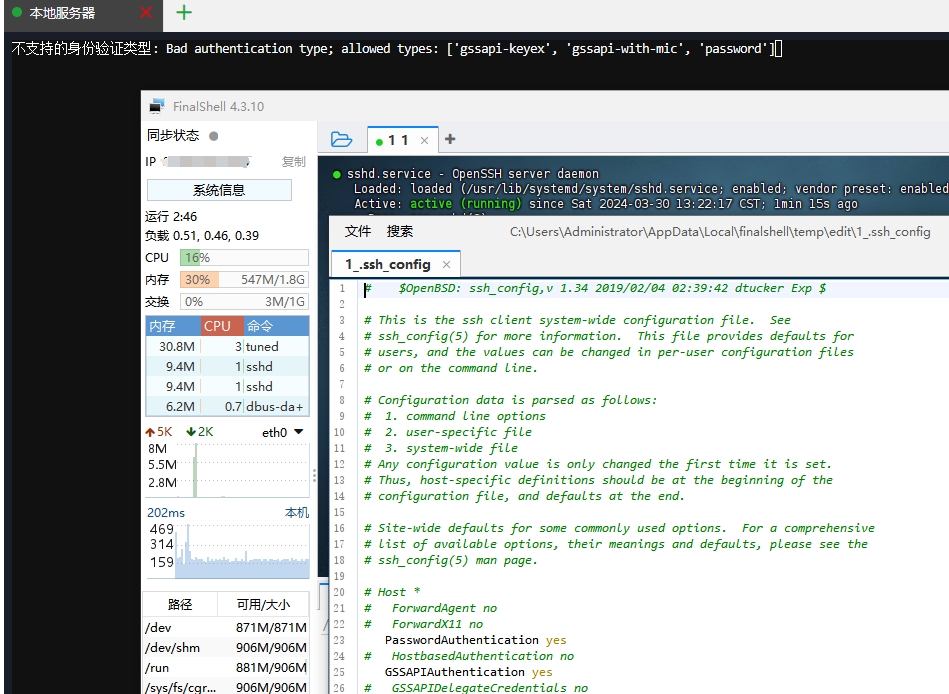This screenshot has width=949, height=694.
Task: Click the editor file path text
Action: tap(720, 231)
